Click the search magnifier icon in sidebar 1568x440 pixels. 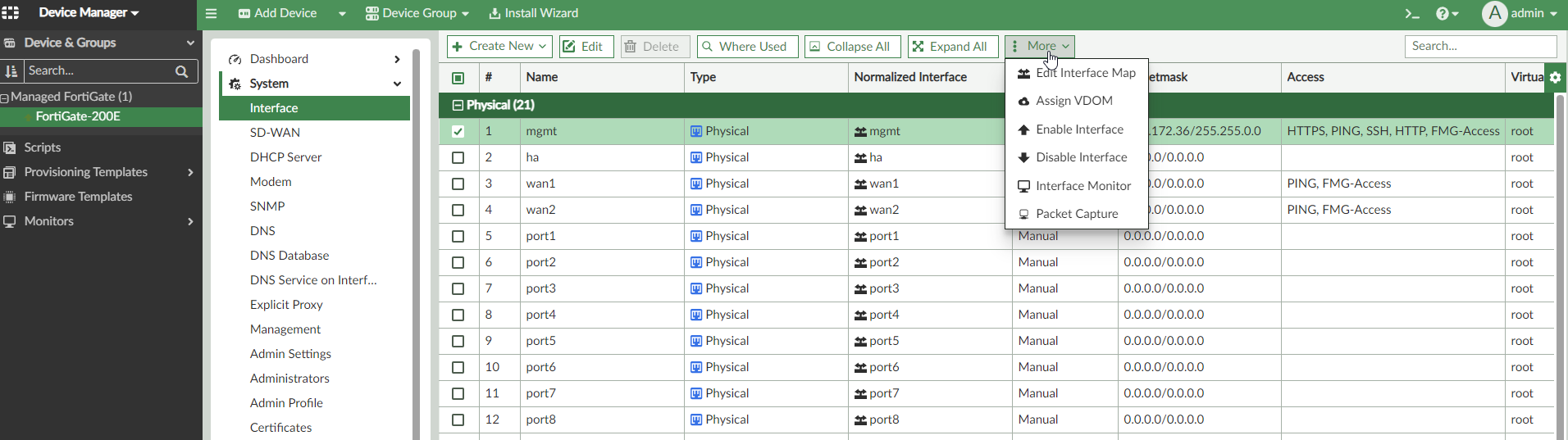(x=181, y=71)
